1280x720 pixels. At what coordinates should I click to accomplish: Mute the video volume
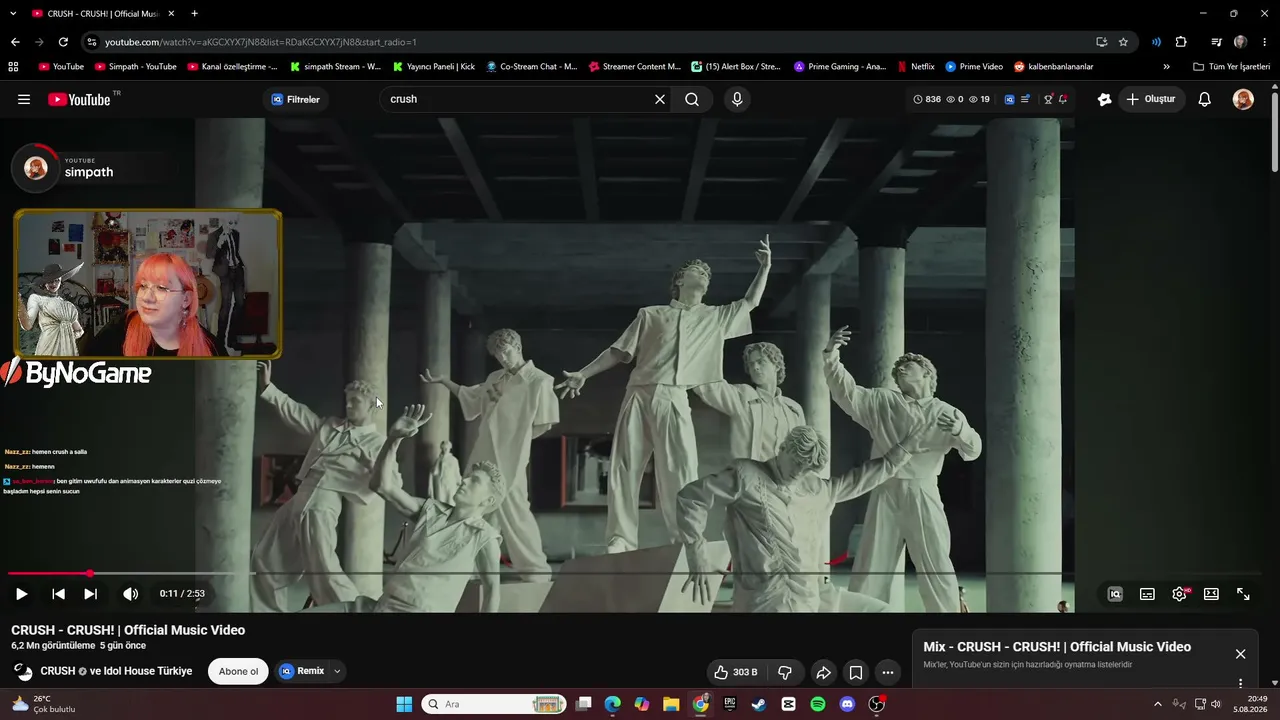tap(130, 594)
